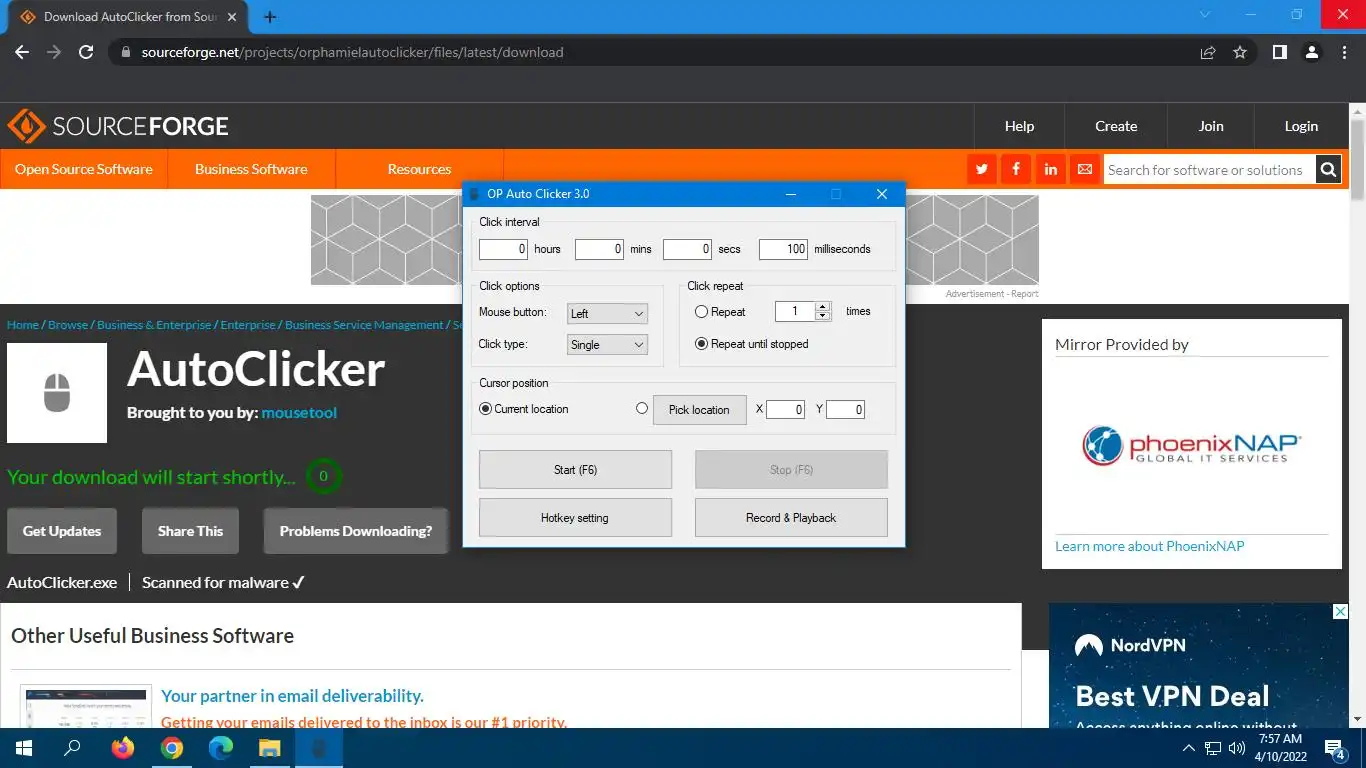This screenshot has height=768, width=1366.
Task: Click Join in the SourceForge header
Action: 1211,126
